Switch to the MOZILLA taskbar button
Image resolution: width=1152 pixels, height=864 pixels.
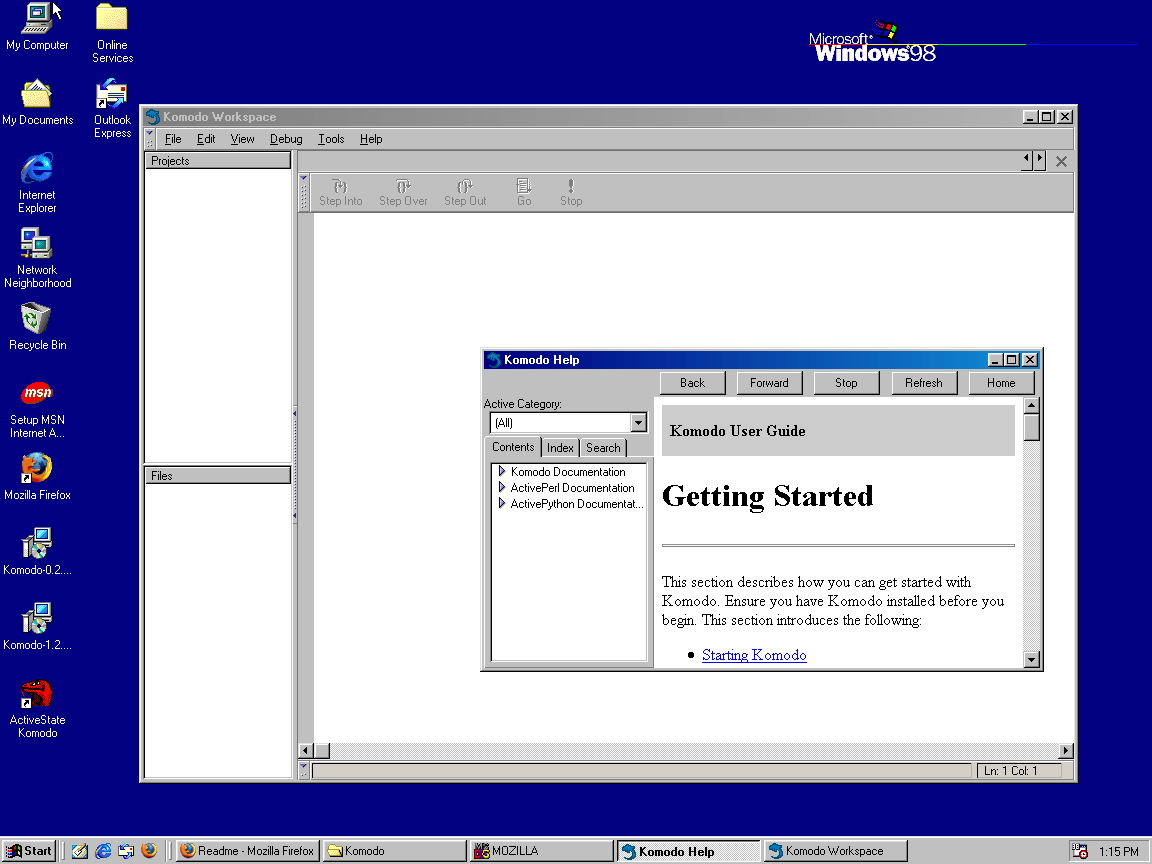(541, 851)
